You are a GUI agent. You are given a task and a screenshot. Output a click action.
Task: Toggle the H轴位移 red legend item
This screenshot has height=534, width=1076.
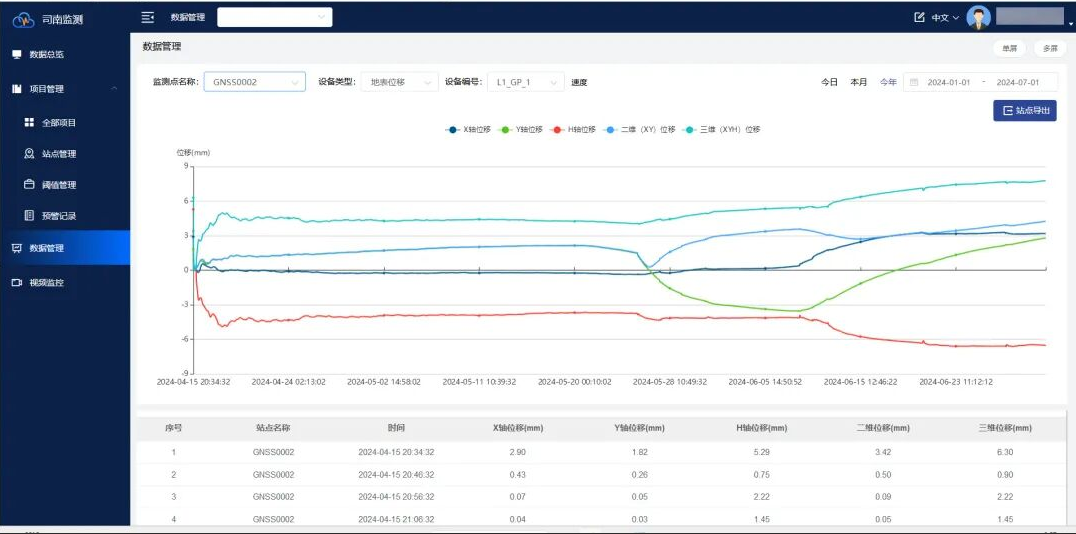(573, 130)
